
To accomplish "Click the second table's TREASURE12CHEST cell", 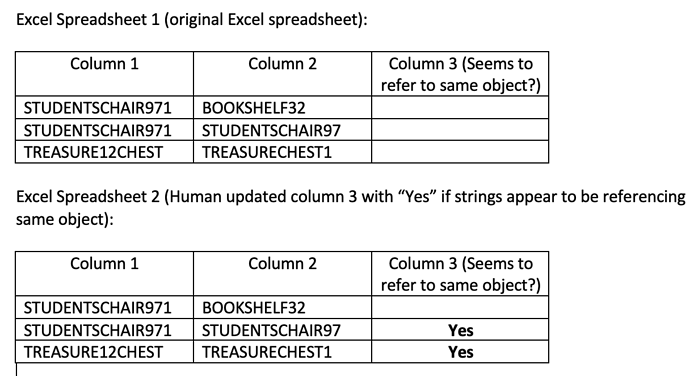I will tap(104, 352).
